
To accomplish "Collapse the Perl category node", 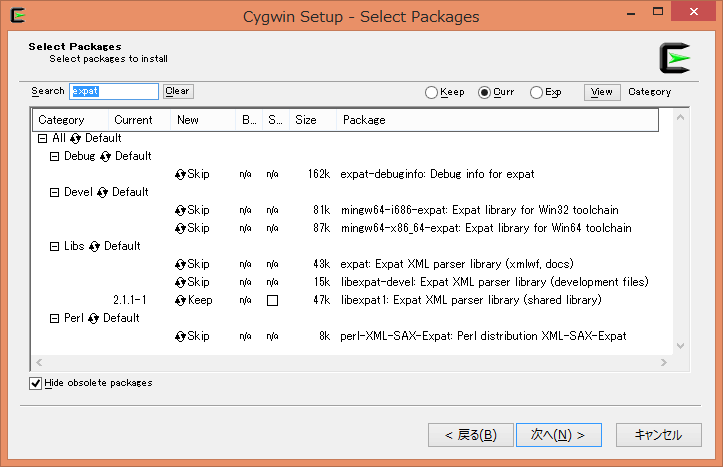I will (54, 319).
